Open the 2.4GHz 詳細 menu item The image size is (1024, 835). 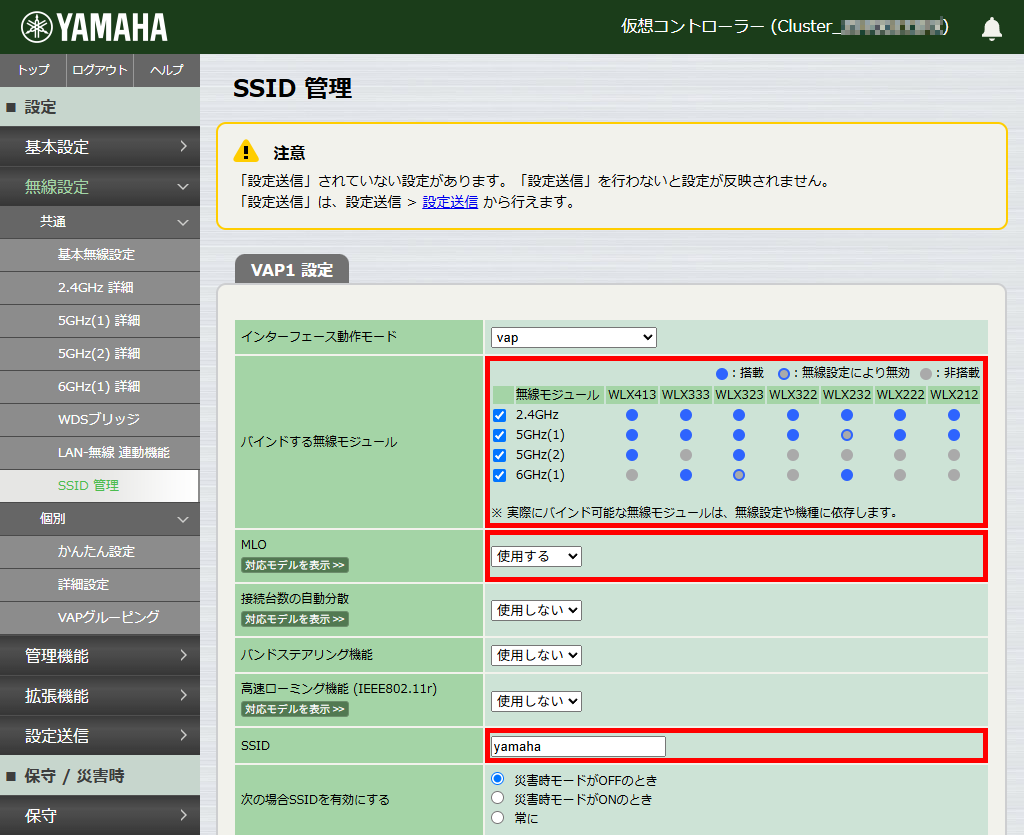pos(100,288)
